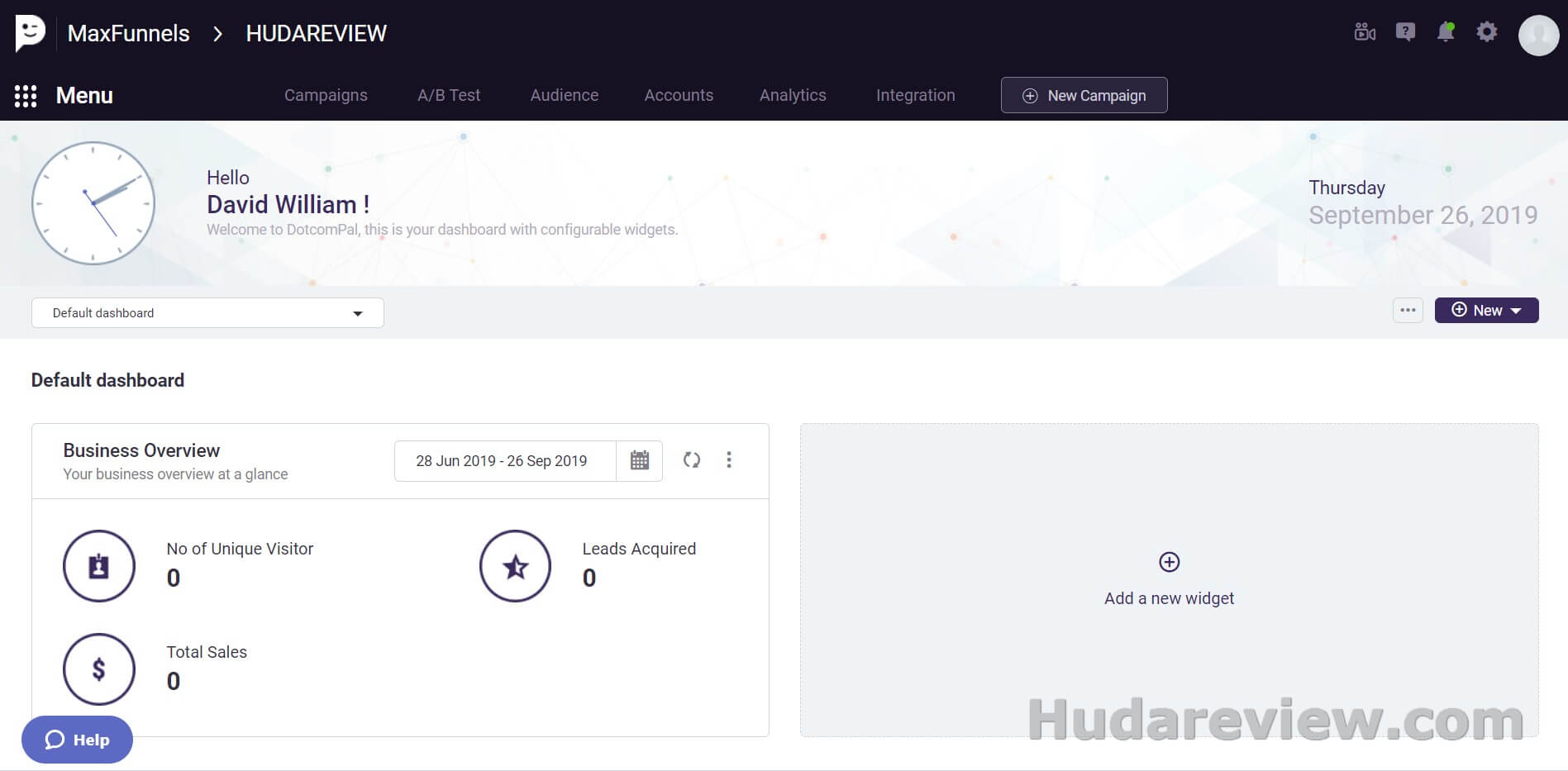Open the video tutorials camera icon
Viewport: 1568px width, 771px height.
click(1365, 32)
